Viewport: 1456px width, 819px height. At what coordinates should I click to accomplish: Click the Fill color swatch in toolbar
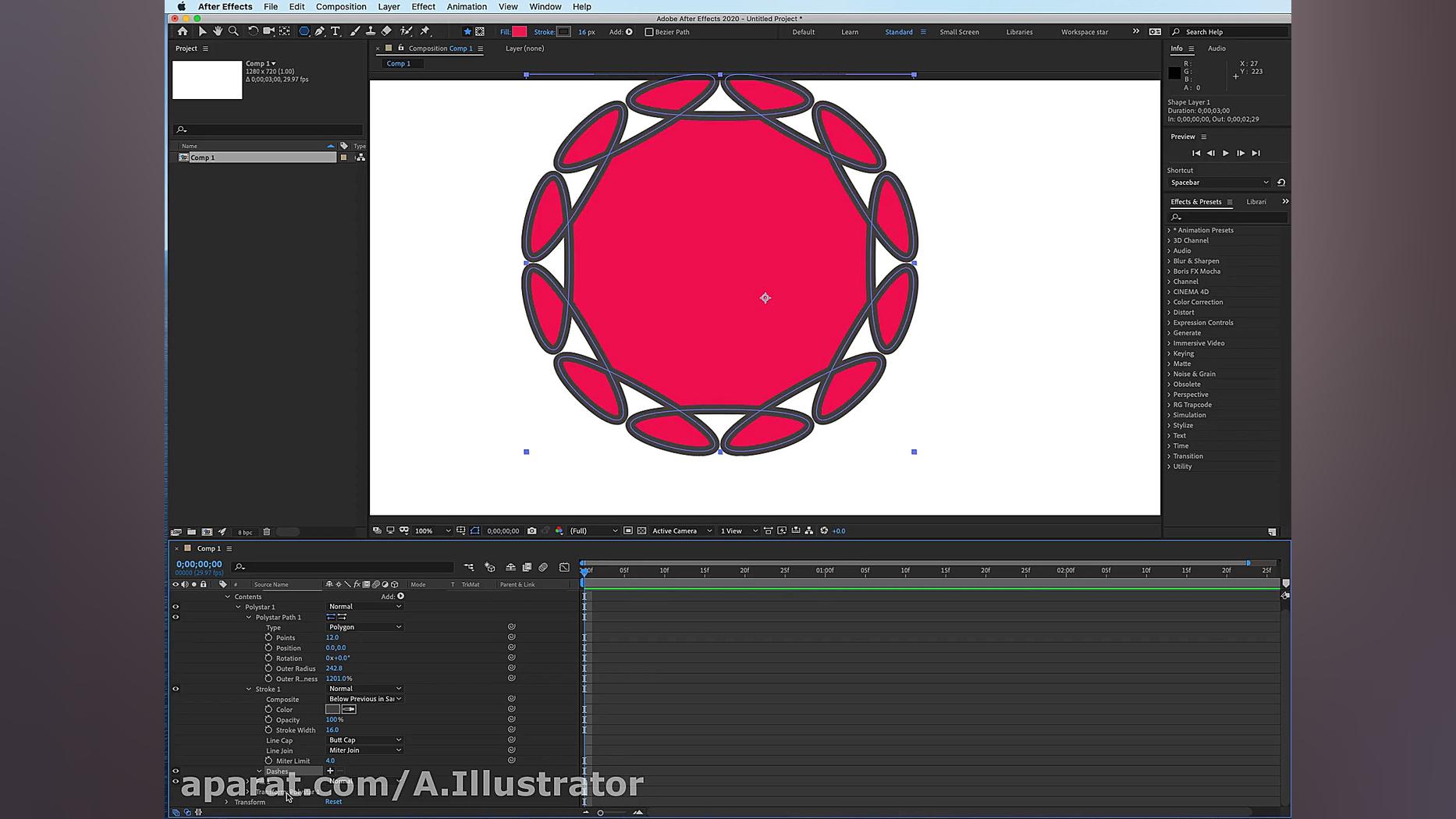point(520,32)
